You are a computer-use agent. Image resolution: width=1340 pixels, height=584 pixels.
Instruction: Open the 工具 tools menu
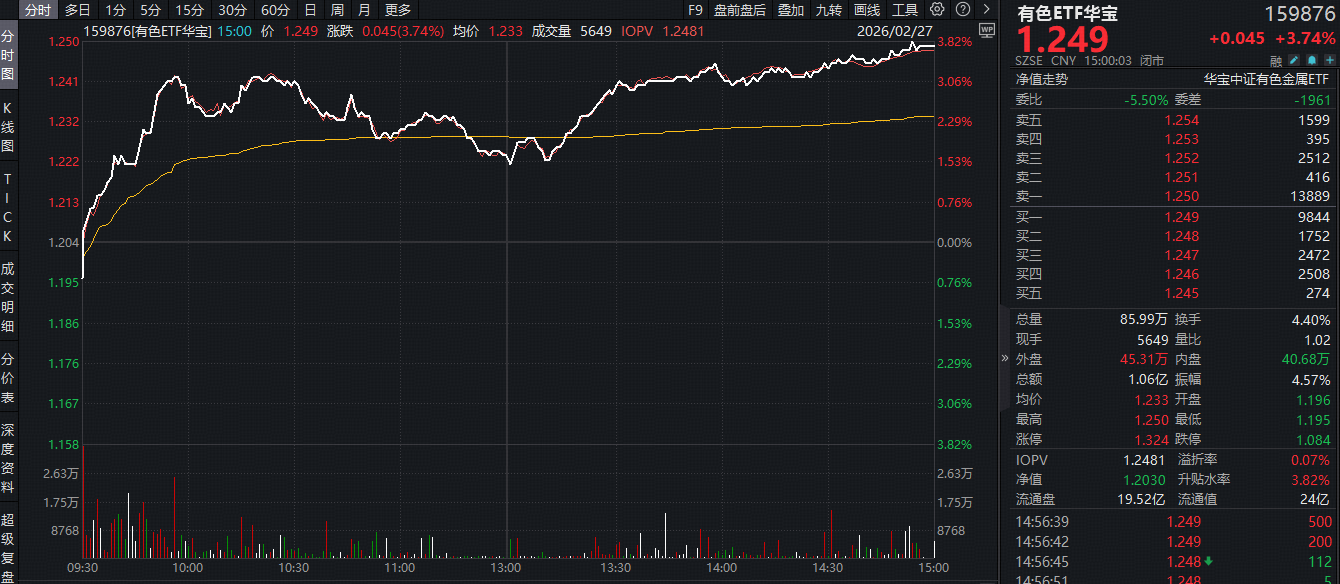point(904,10)
